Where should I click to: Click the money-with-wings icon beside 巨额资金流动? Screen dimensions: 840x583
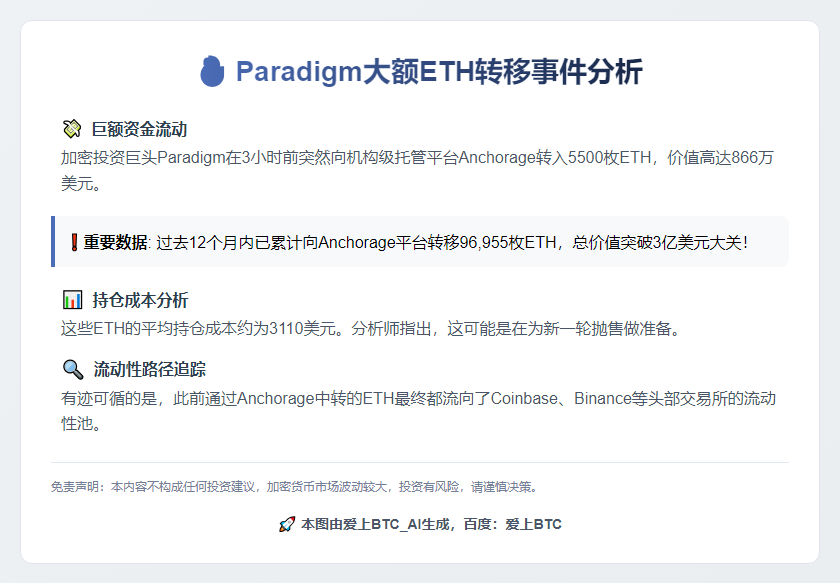[x=72, y=129]
